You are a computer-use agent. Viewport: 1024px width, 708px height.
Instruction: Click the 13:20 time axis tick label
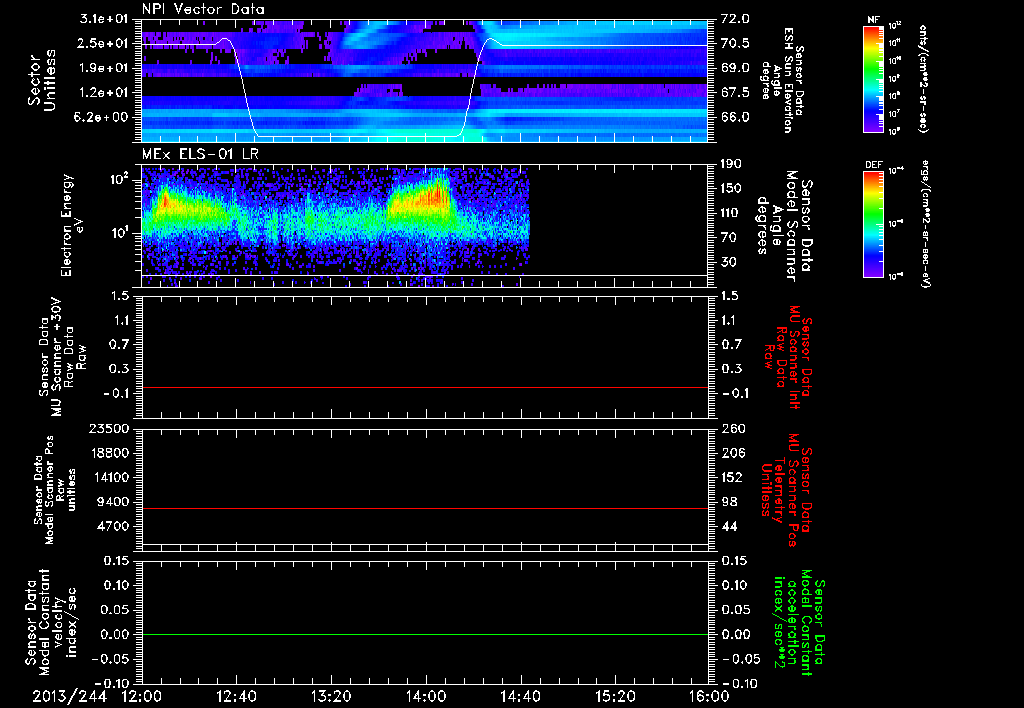point(331,696)
